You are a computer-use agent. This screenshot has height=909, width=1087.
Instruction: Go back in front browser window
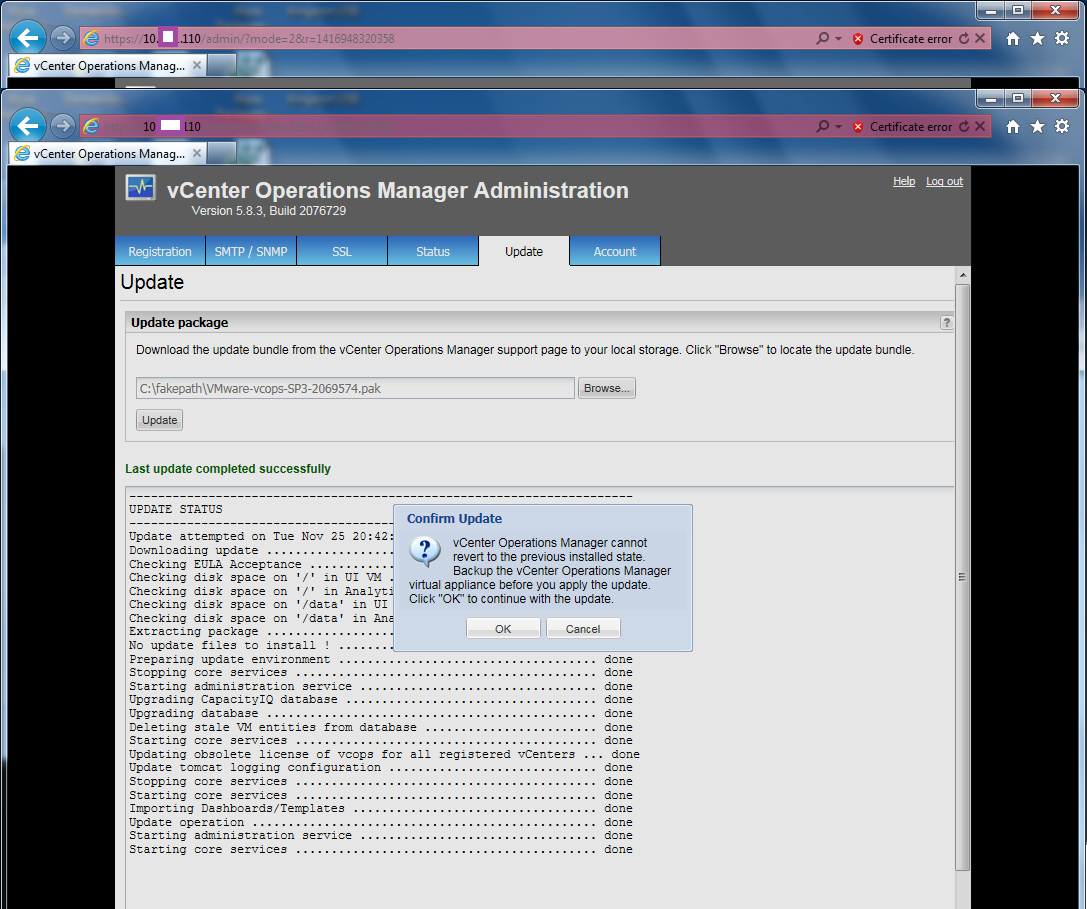point(28,126)
